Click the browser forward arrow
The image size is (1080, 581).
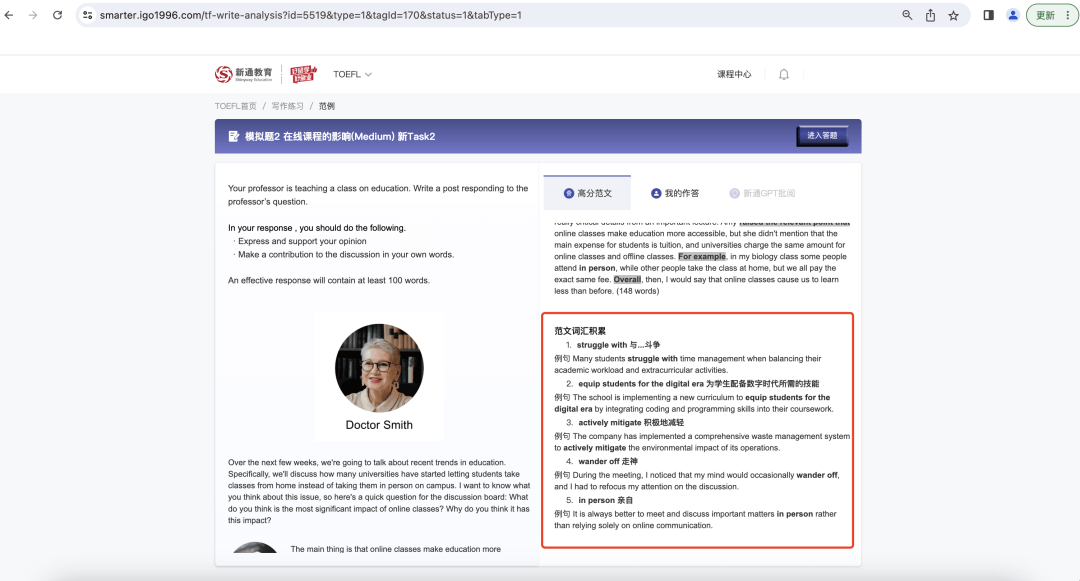[33, 15]
